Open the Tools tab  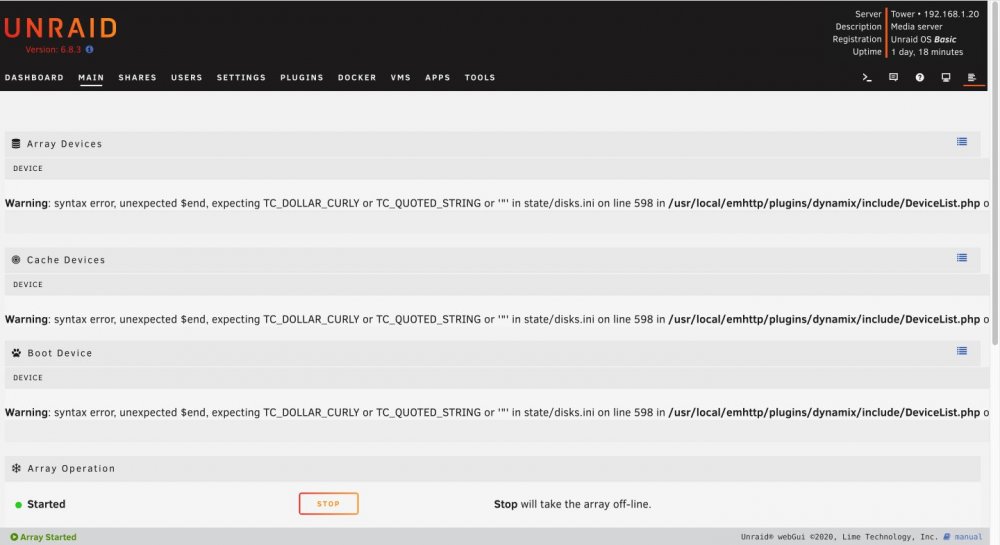click(x=480, y=77)
